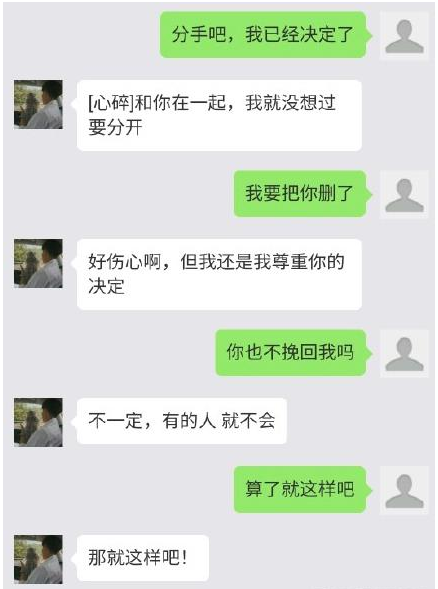Select the white bubble "好伤心啊，但我还是我尊重你的决定"
438x589 pixels.
point(219,274)
